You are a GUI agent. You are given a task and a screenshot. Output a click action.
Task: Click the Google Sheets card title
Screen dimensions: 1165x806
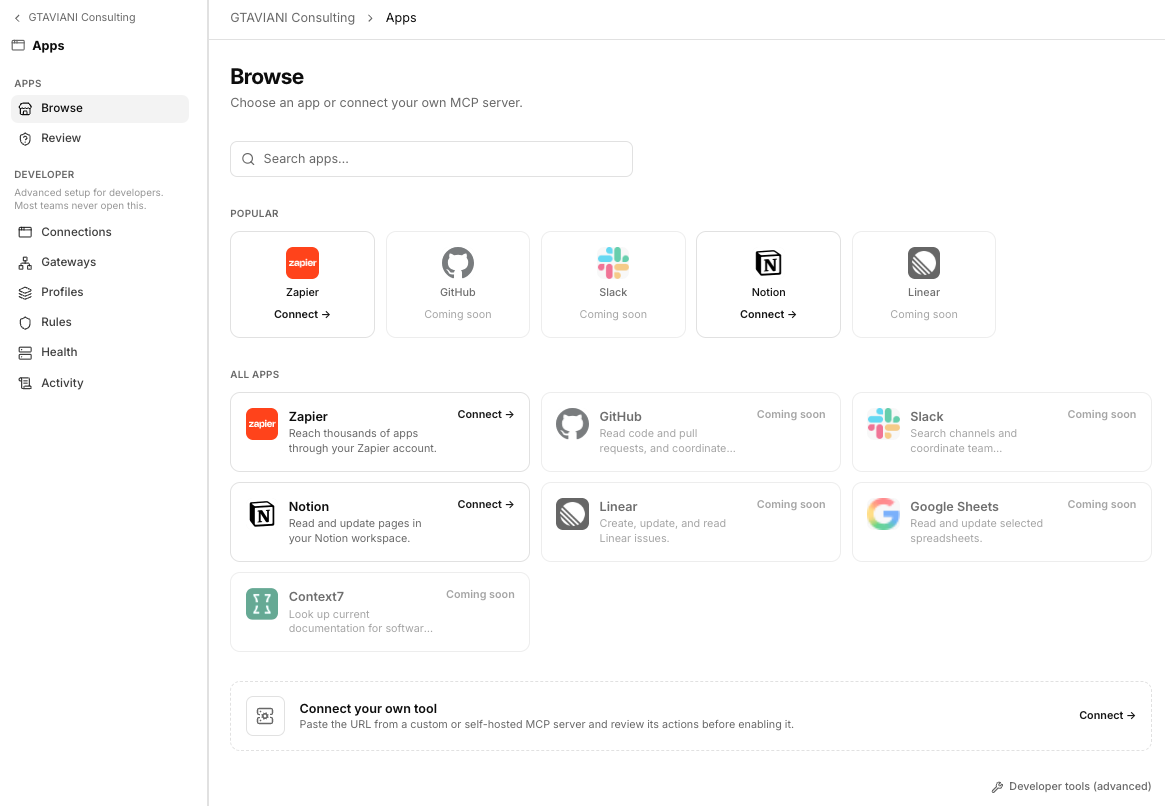[954, 507]
